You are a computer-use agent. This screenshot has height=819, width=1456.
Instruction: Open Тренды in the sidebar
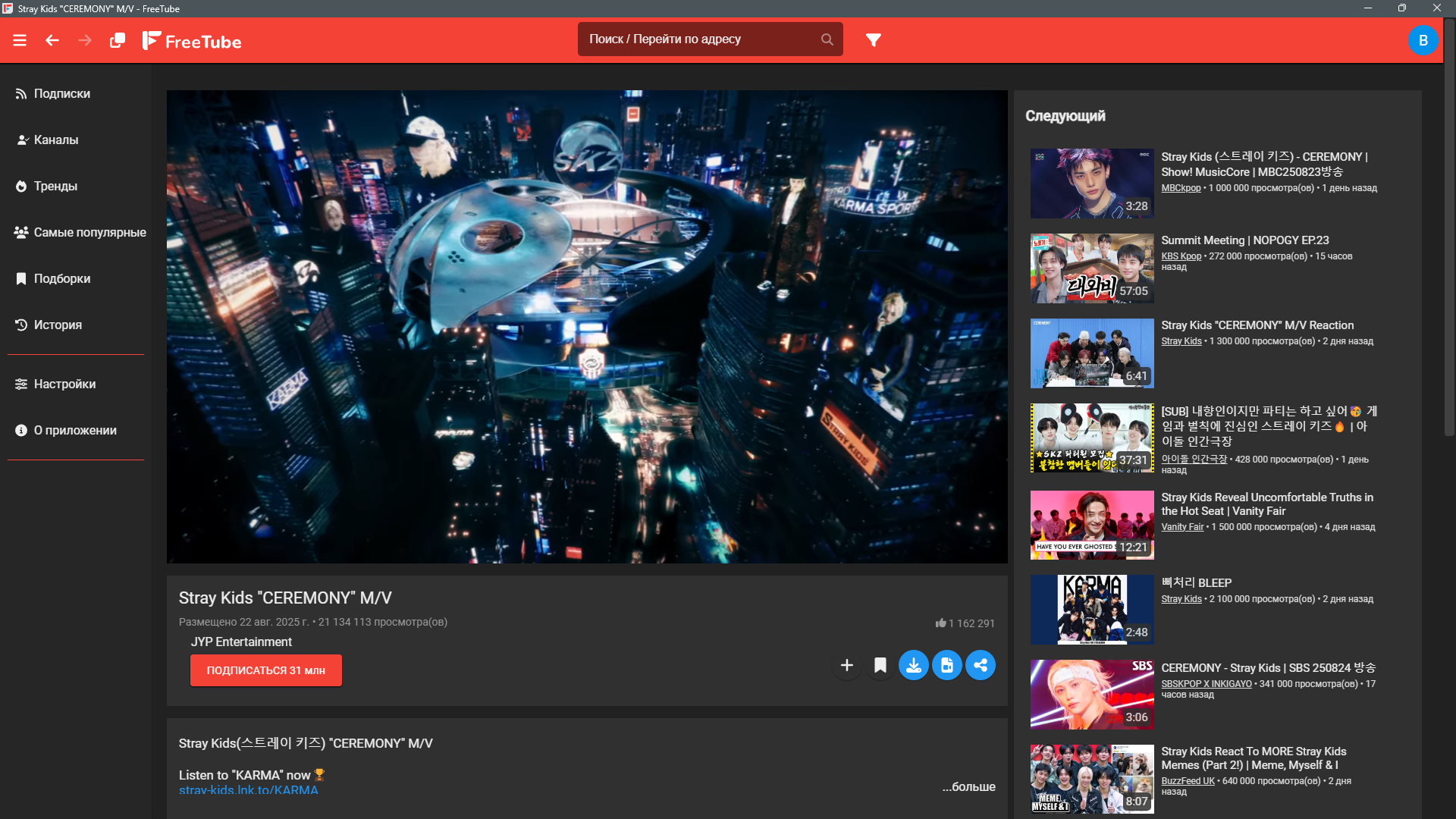[x=76, y=186]
